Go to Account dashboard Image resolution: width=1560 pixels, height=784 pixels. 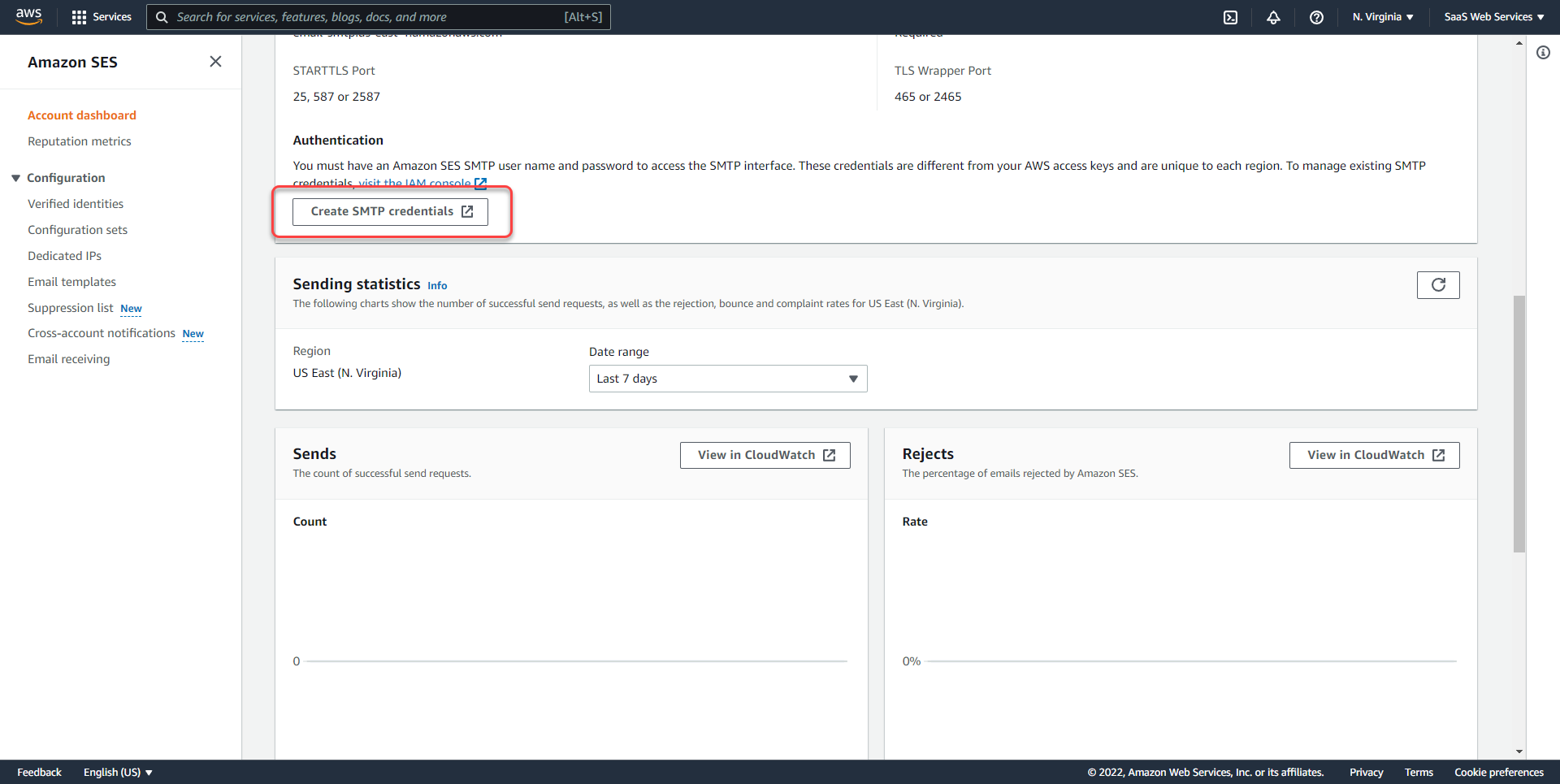click(82, 115)
